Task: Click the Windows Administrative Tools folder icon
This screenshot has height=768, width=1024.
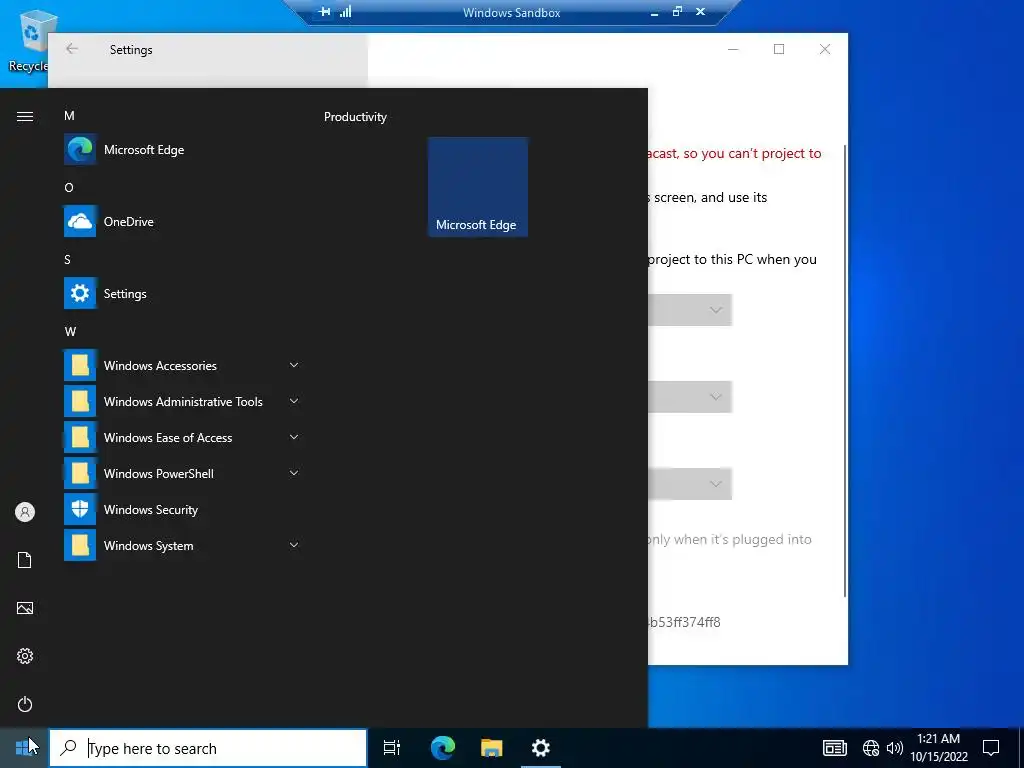Action: coord(80,401)
